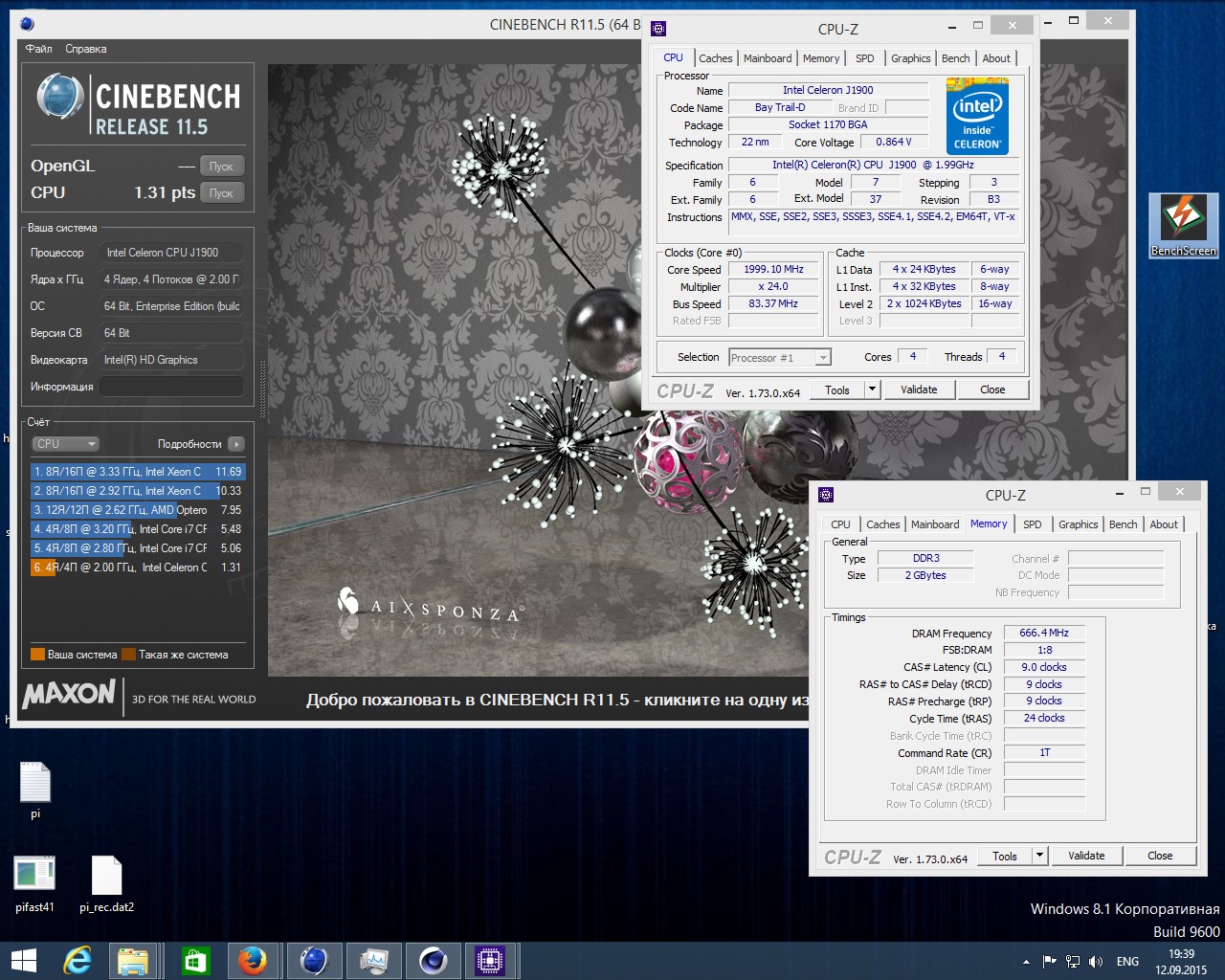Open the BenchScreen desktop shortcut
The height and width of the screenshot is (980, 1225).
point(1184,225)
